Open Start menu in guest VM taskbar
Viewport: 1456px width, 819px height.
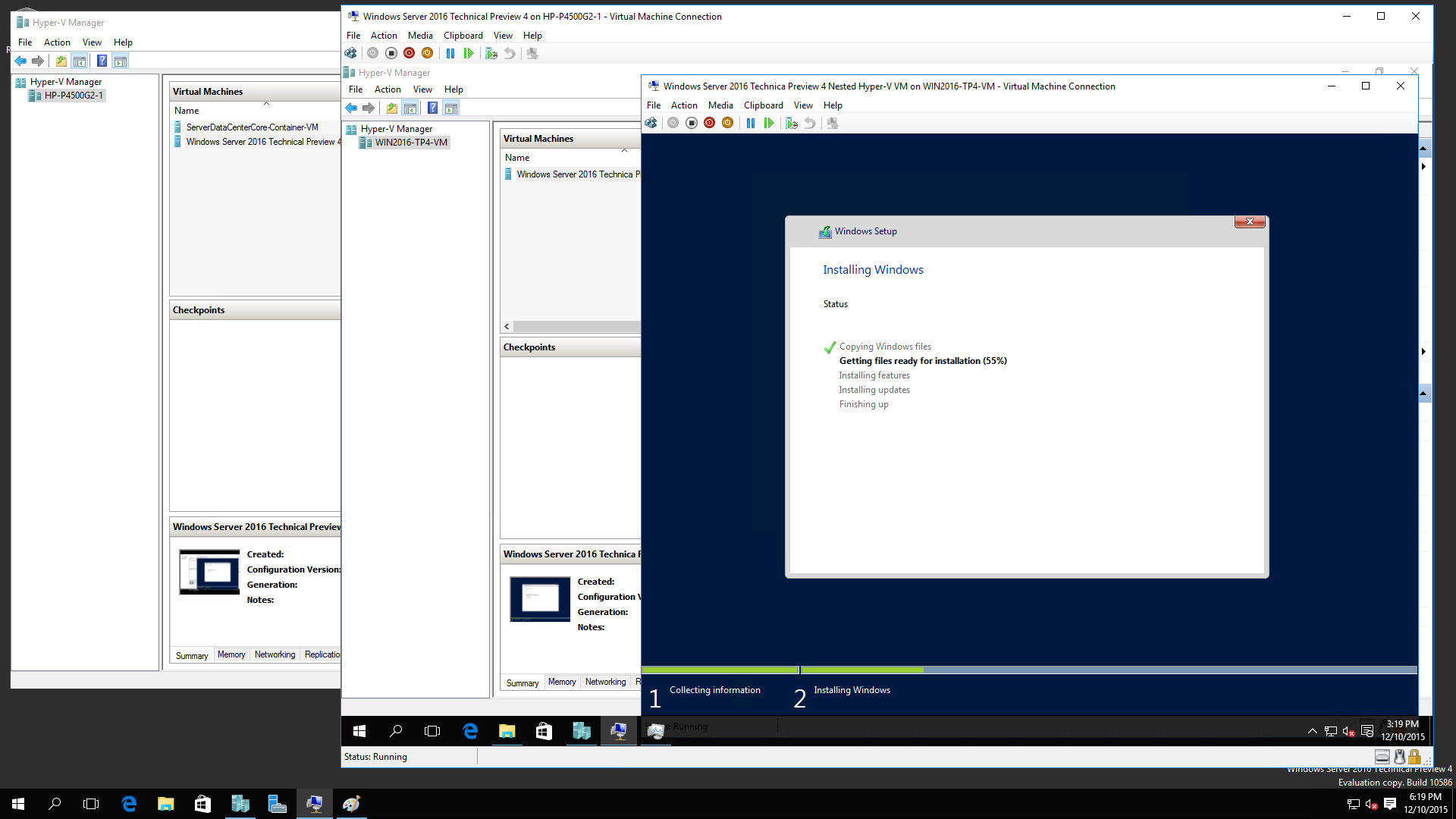(359, 731)
